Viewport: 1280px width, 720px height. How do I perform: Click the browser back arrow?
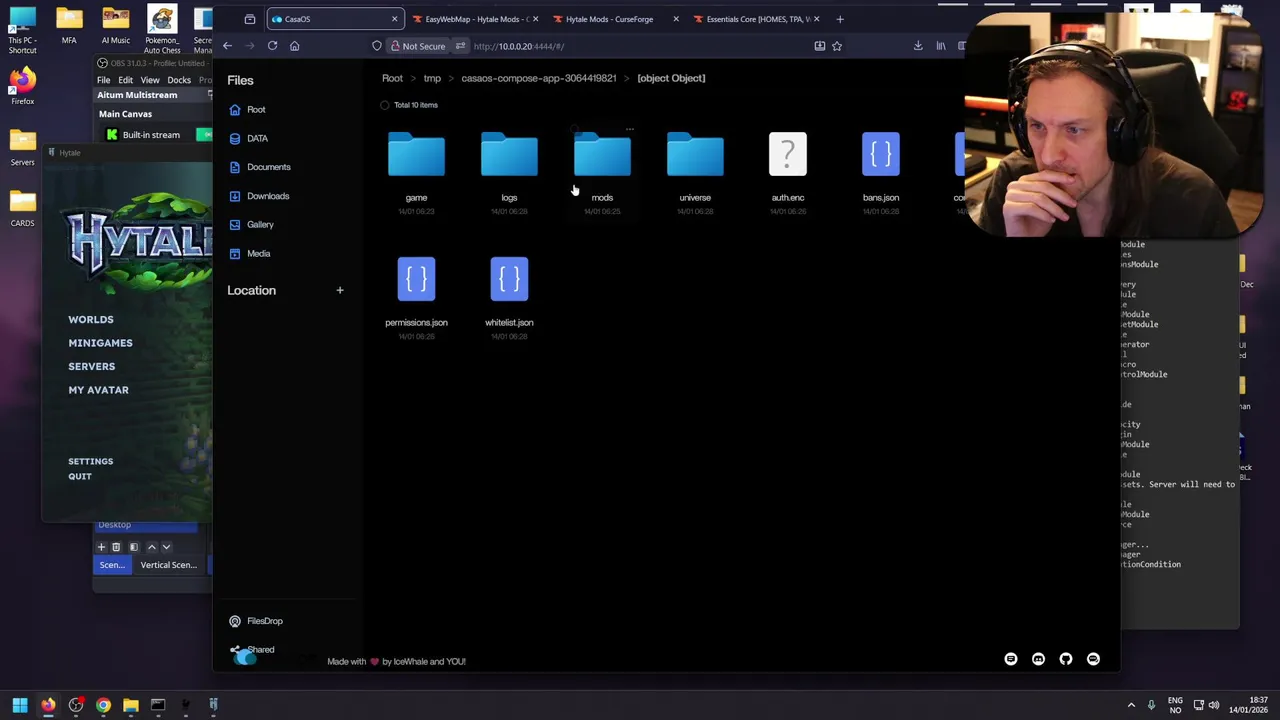point(228,46)
